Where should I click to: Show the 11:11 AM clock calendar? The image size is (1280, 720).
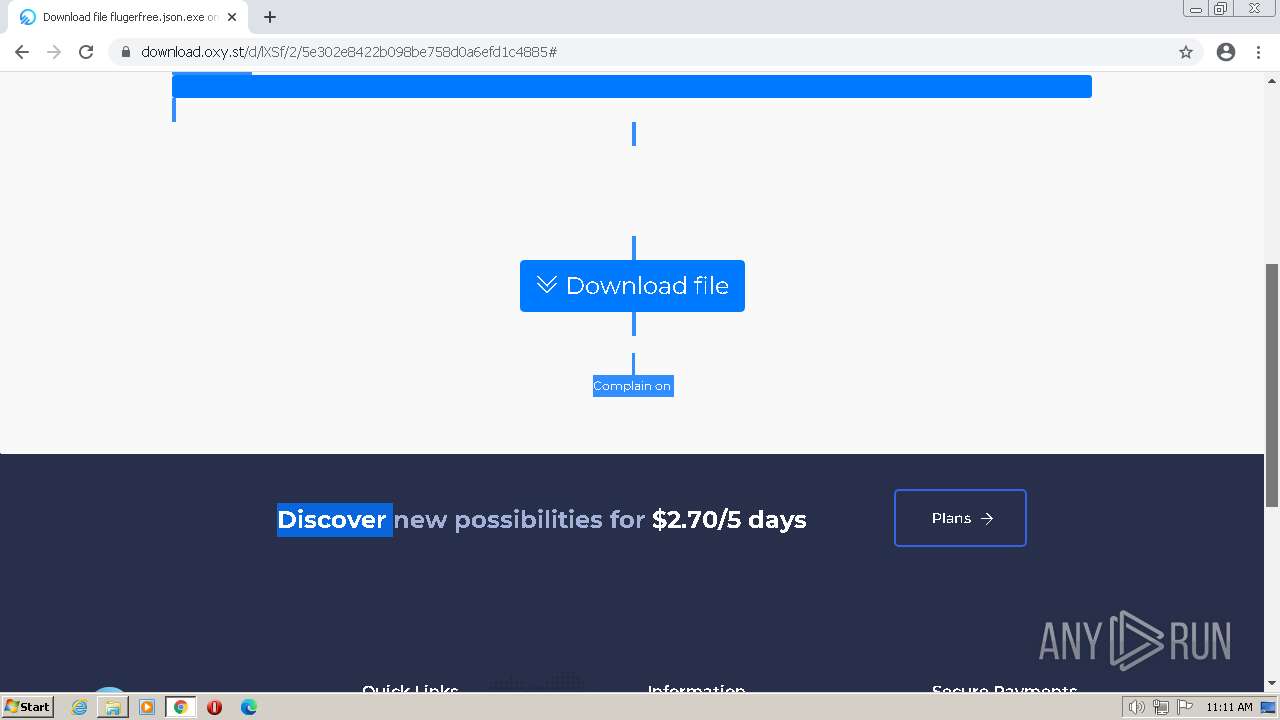point(1229,707)
